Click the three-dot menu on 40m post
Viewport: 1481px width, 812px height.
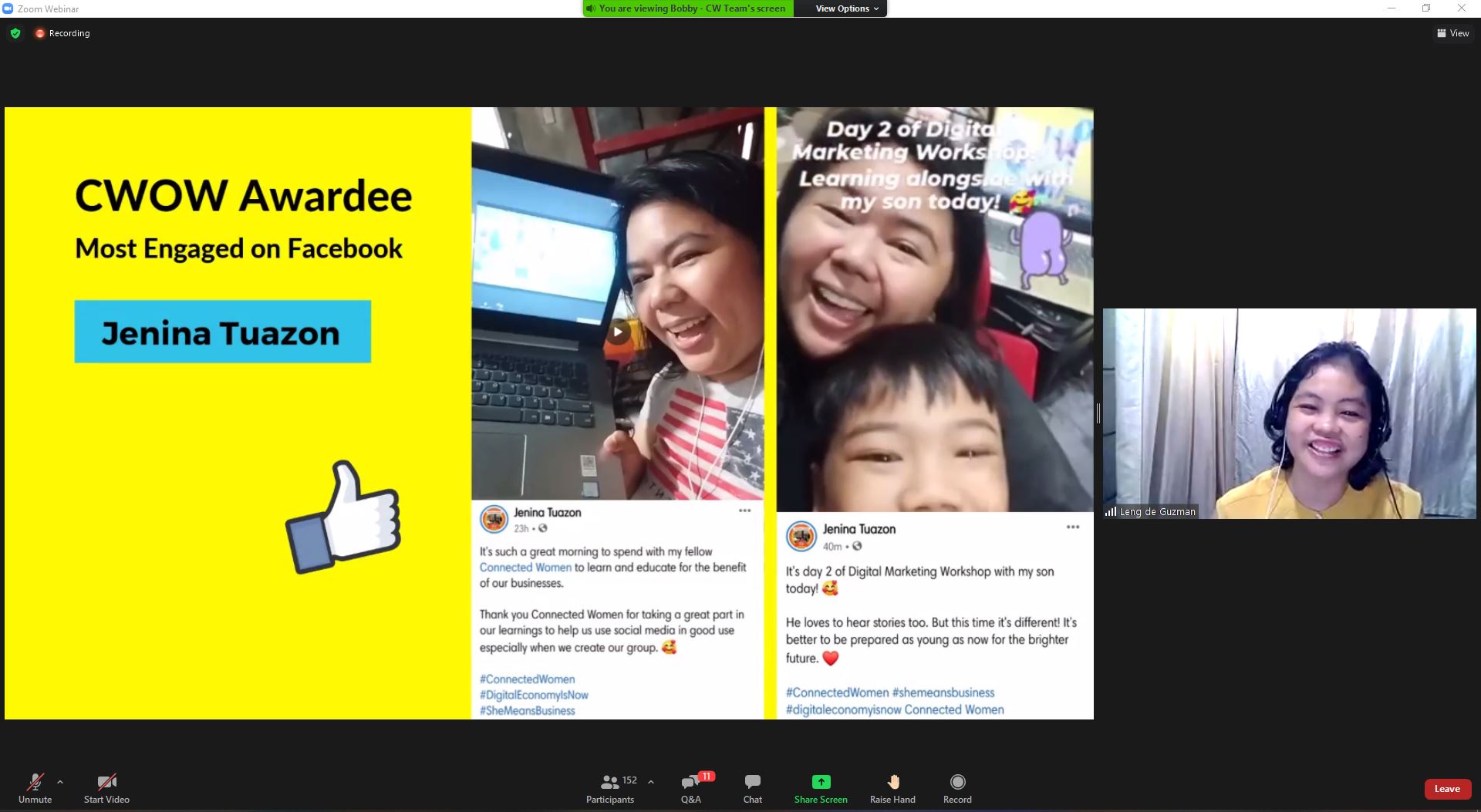[1073, 527]
